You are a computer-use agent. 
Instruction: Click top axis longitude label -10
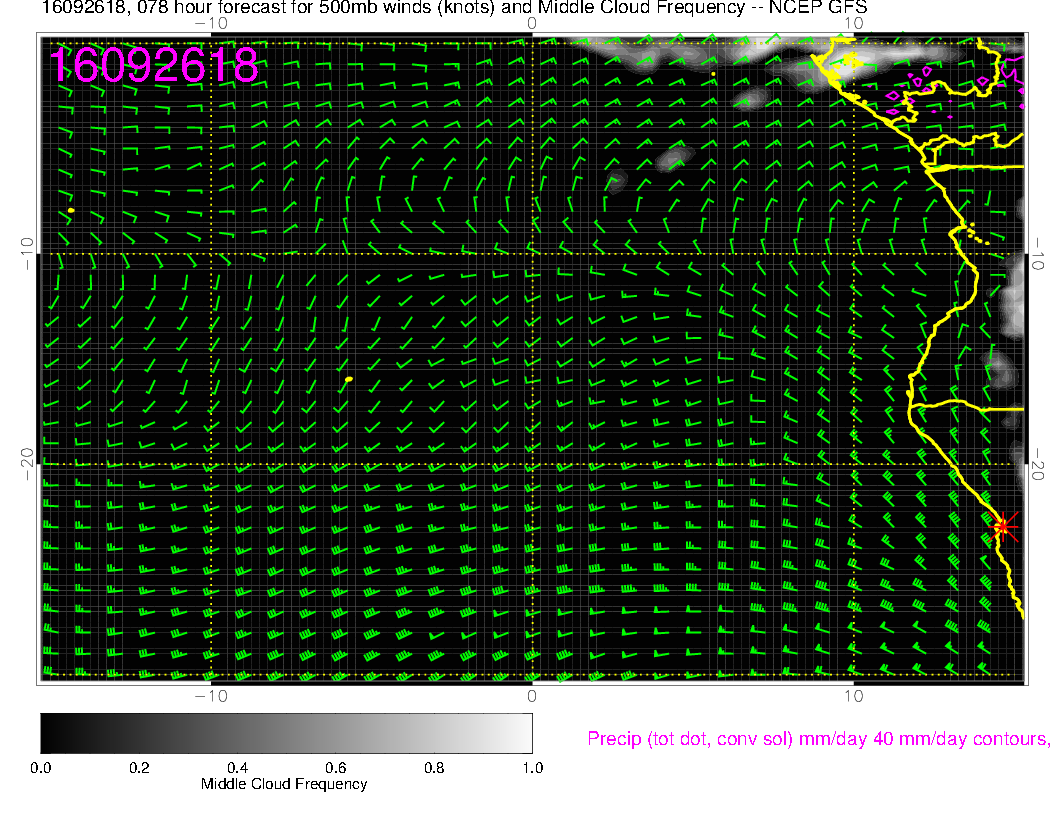click(x=211, y=24)
